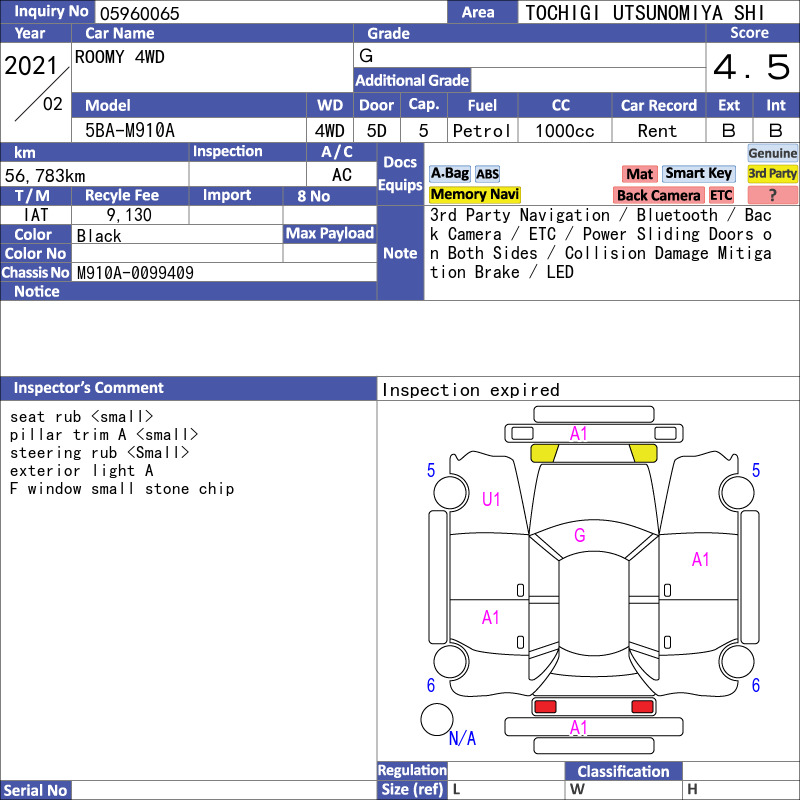Click the A-Bag equipment badge

point(449,173)
